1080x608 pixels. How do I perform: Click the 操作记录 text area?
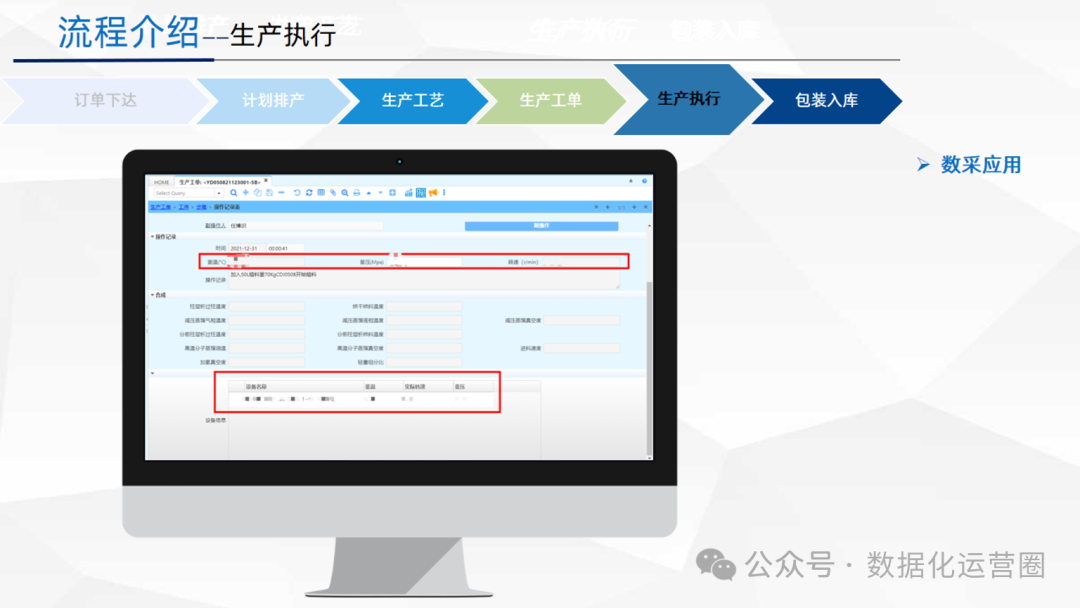[424, 279]
